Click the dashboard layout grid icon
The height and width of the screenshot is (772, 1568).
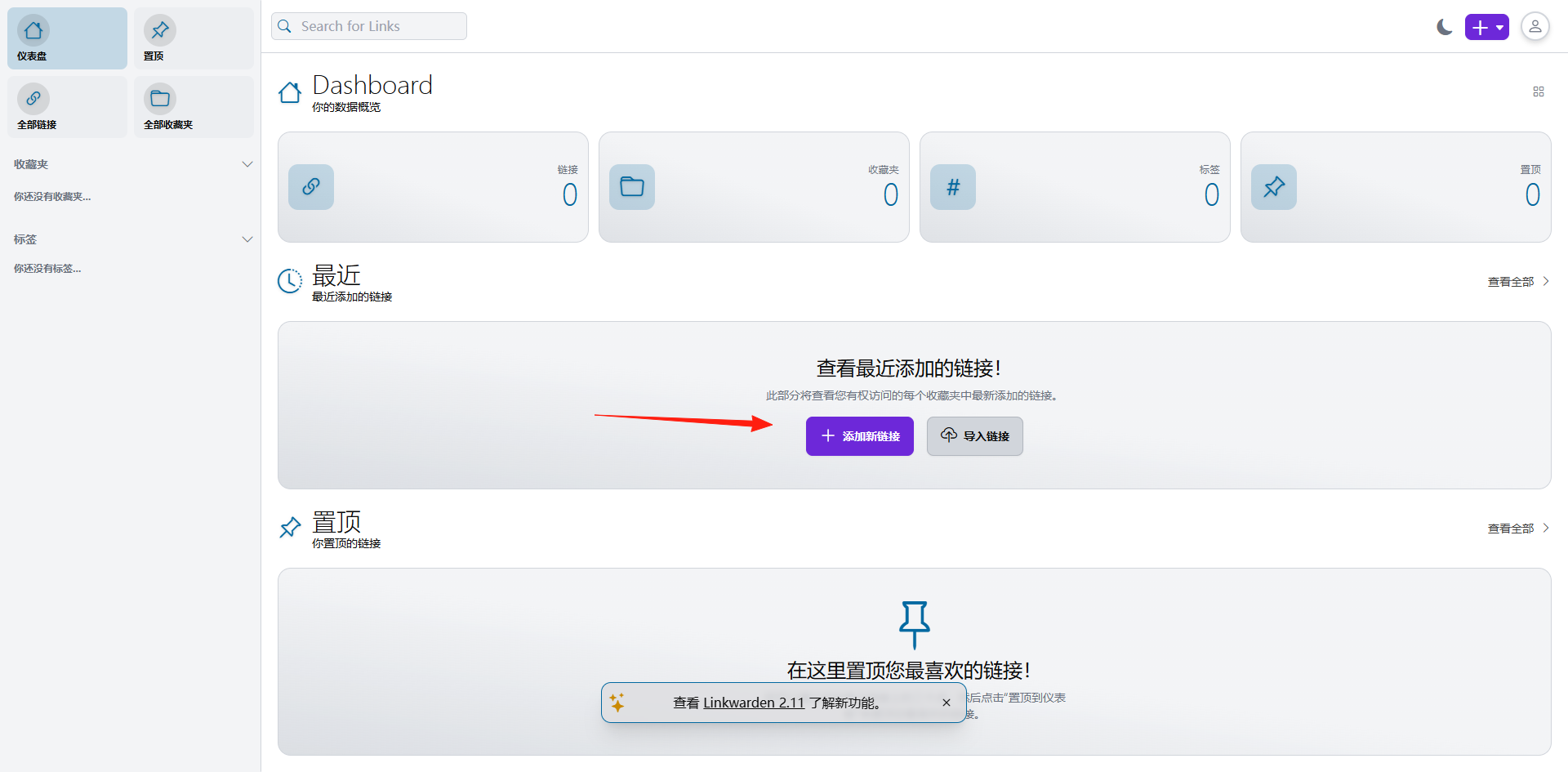click(1539, 91)
